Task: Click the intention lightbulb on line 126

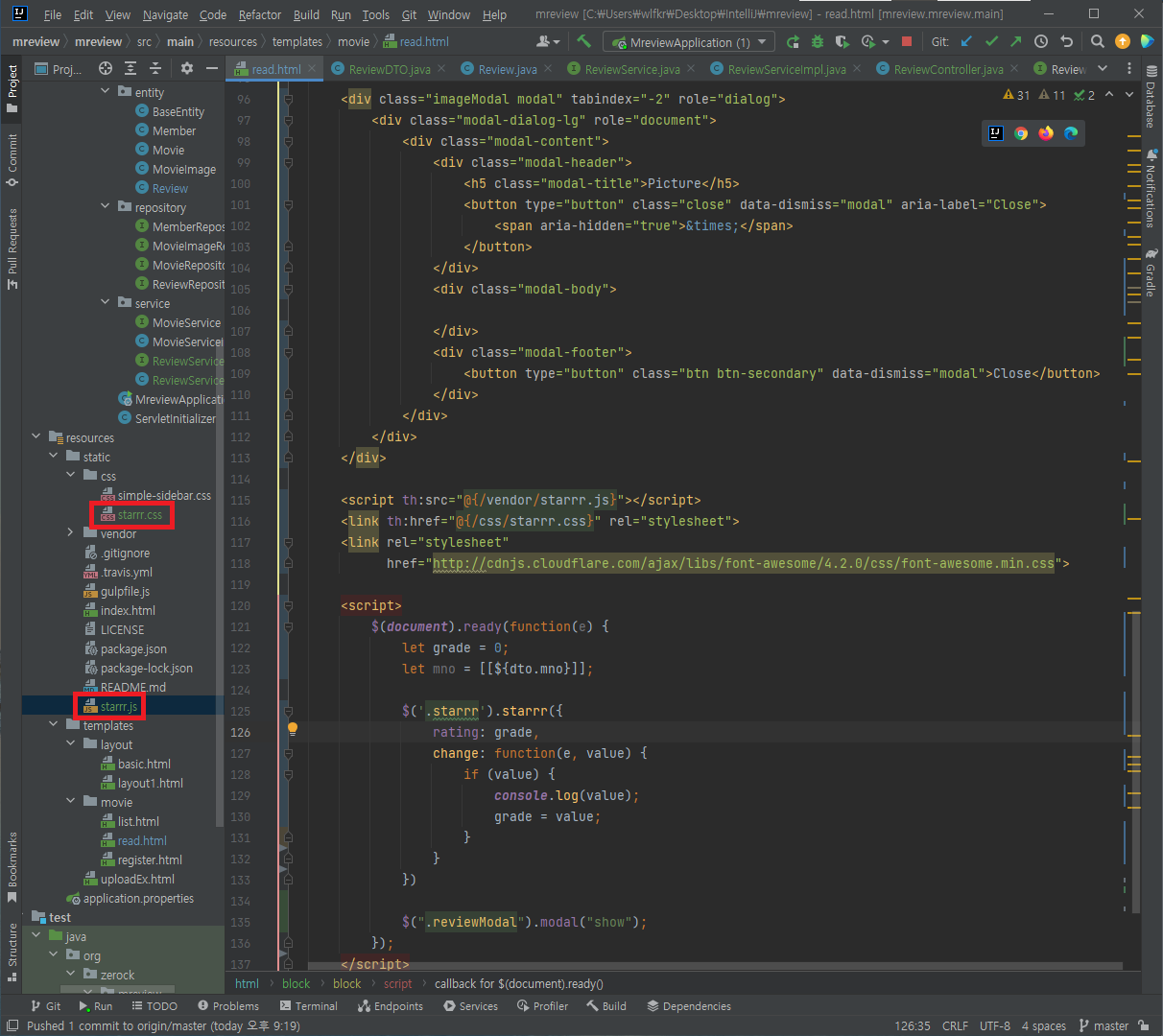Action: 293,729
